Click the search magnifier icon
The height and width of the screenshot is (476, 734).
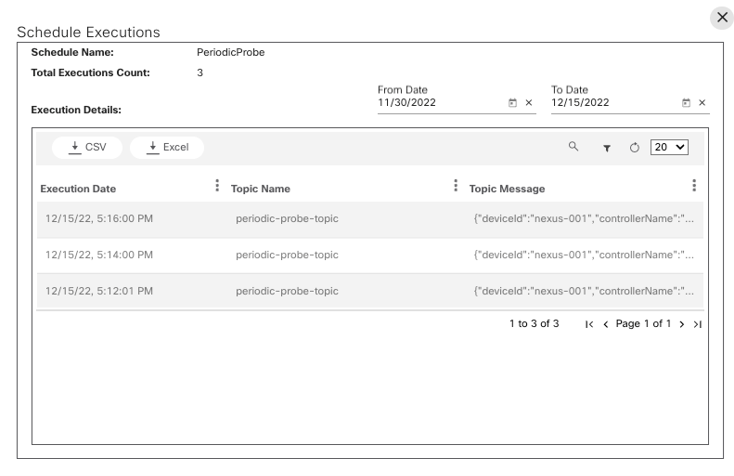(x=573, y=147)
